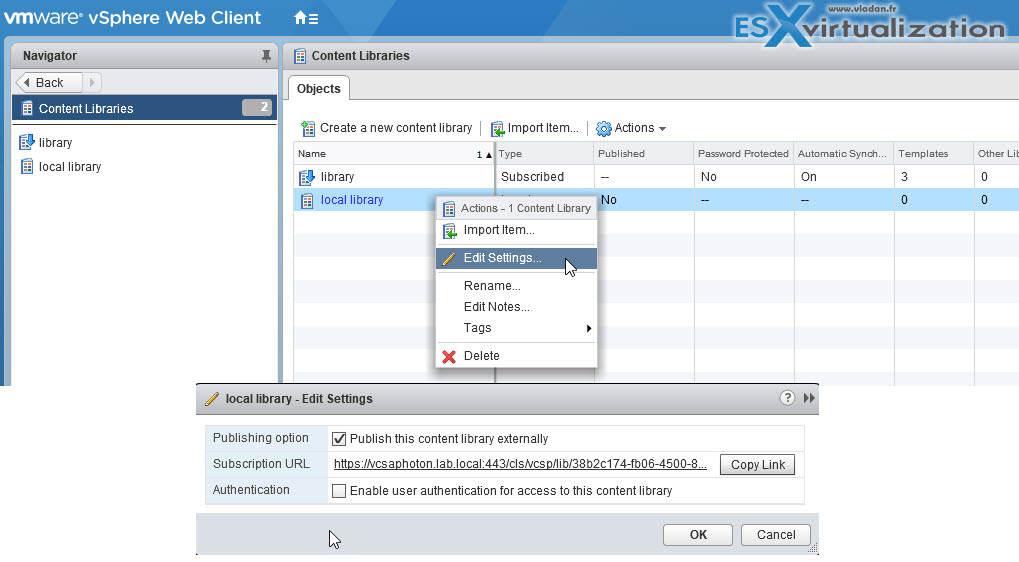Sort by Automatic Synch column

coord(843,154)
